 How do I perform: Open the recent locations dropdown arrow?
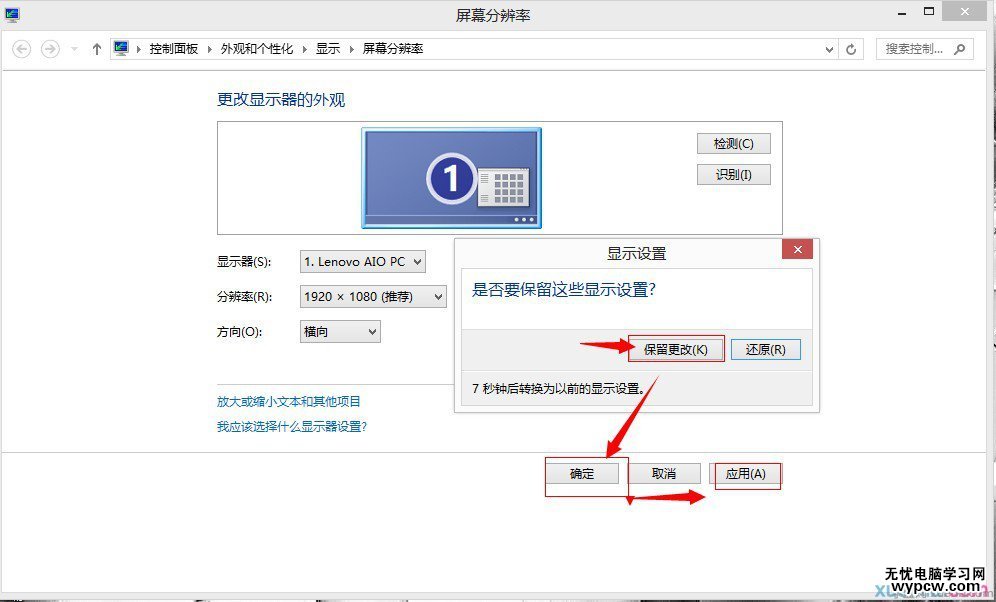pos(74,49)
